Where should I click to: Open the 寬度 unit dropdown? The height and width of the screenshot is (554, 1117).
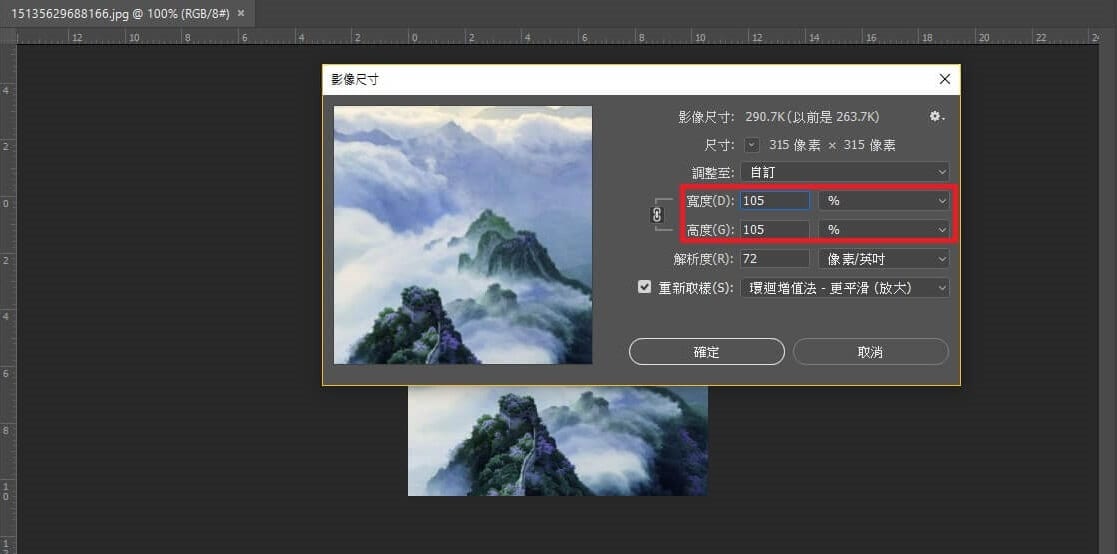[x=884, y=201]
